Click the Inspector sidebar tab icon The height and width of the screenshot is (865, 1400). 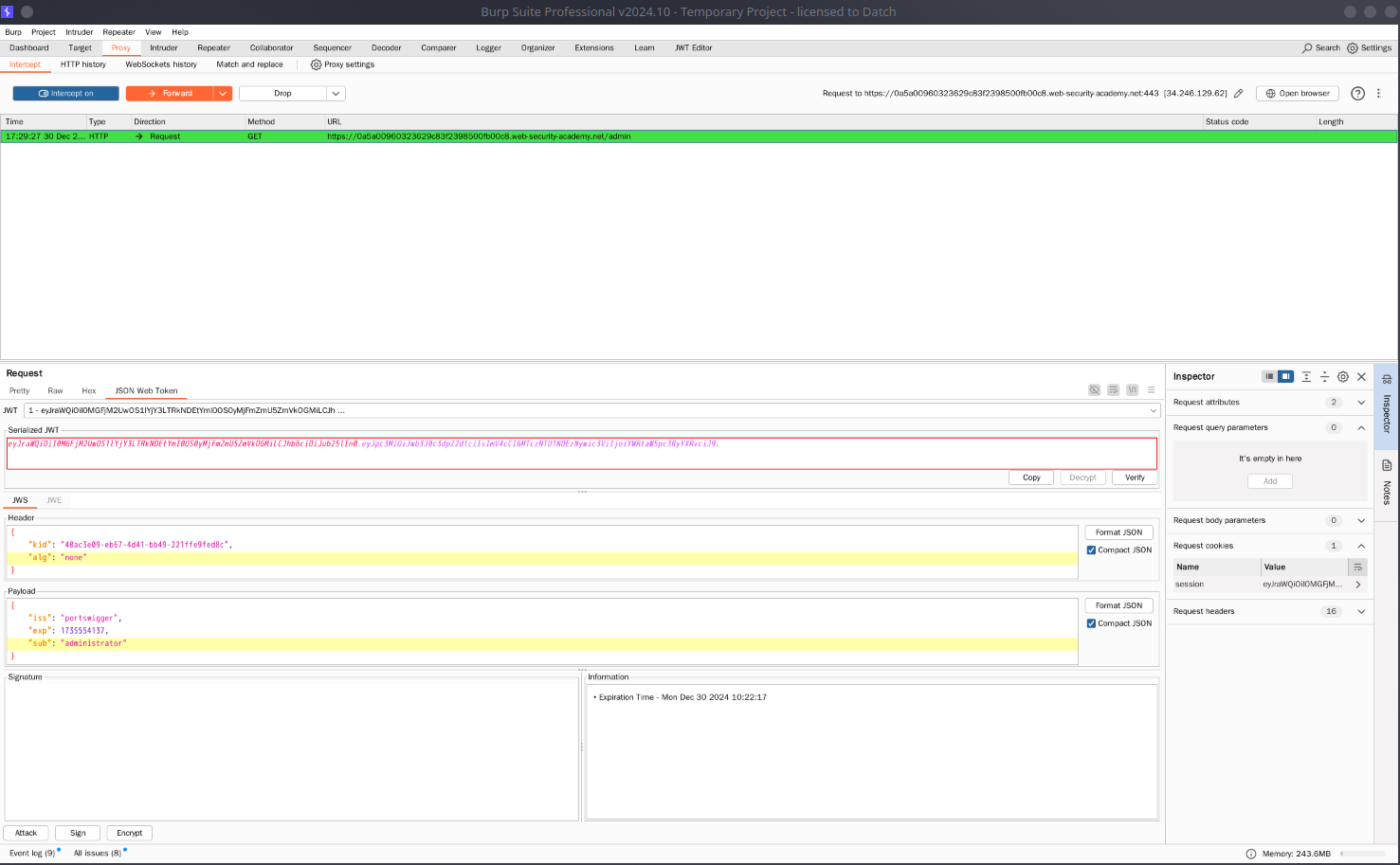coord(1387,379)
